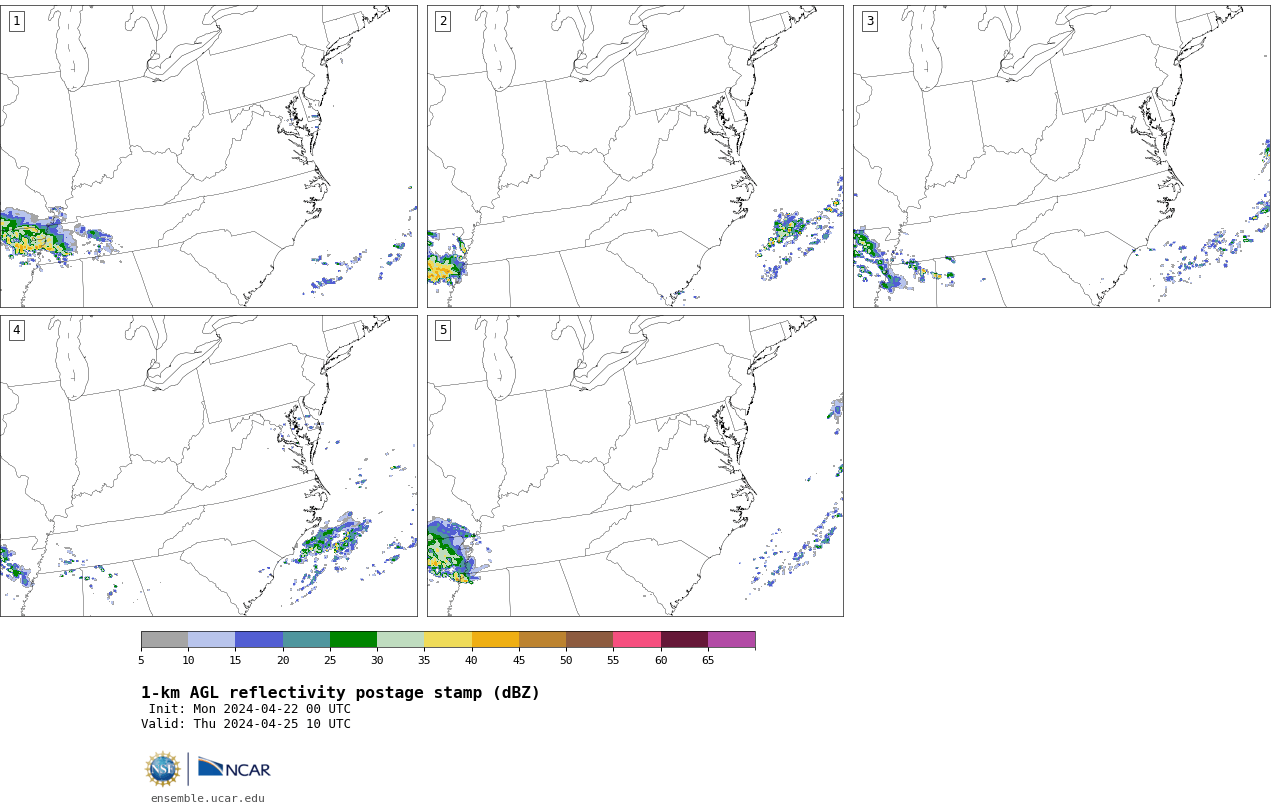The height and width of the screenshot is (809, 1280).
Task: Click the 'Init: Mon 2024-04-22 00 UTC' line
Action: pos(250,709)
